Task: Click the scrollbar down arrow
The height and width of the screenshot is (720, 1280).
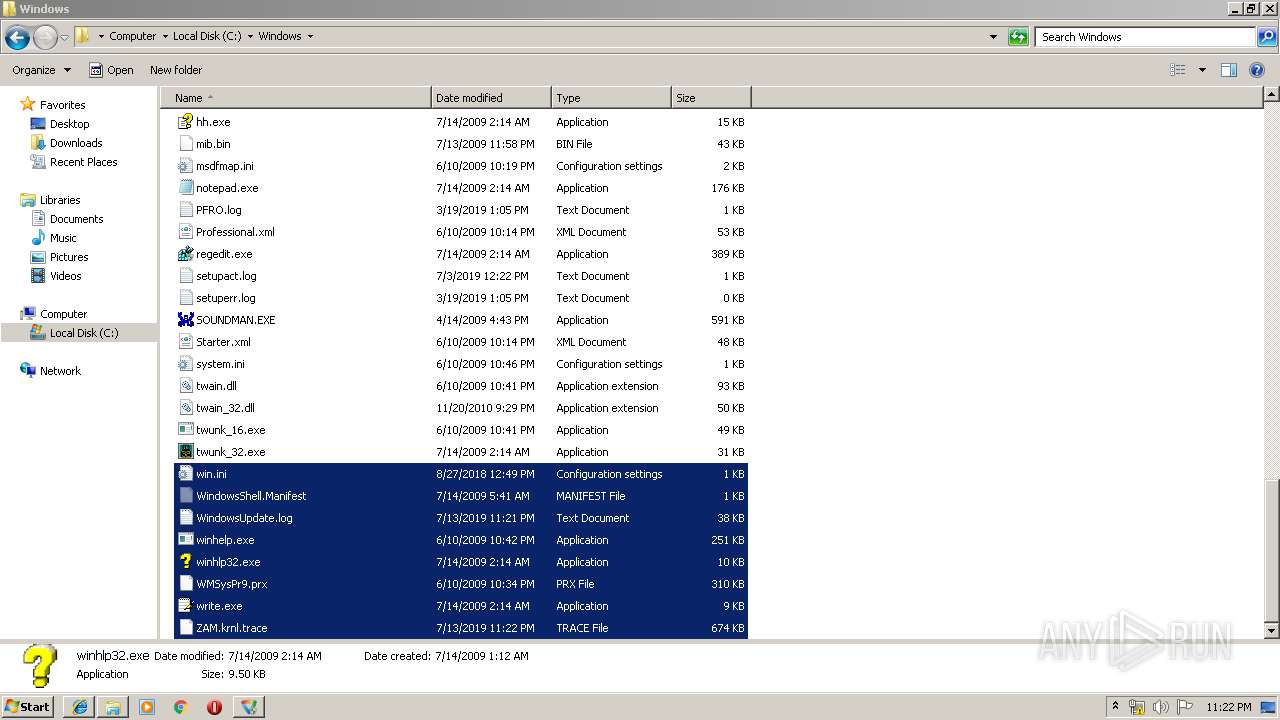Action: (1272, 631)
